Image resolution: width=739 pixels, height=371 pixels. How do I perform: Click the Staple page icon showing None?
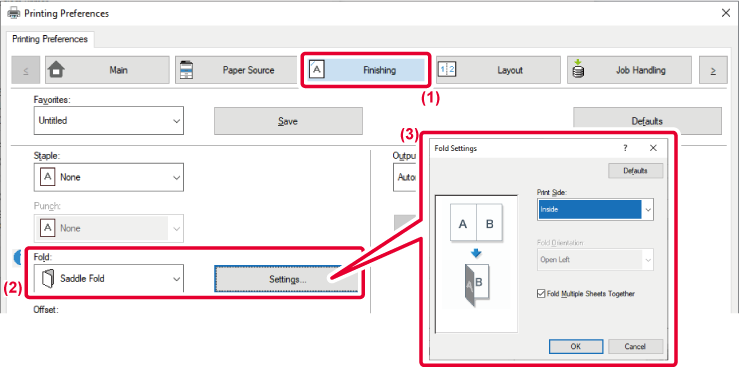point(48,177)
